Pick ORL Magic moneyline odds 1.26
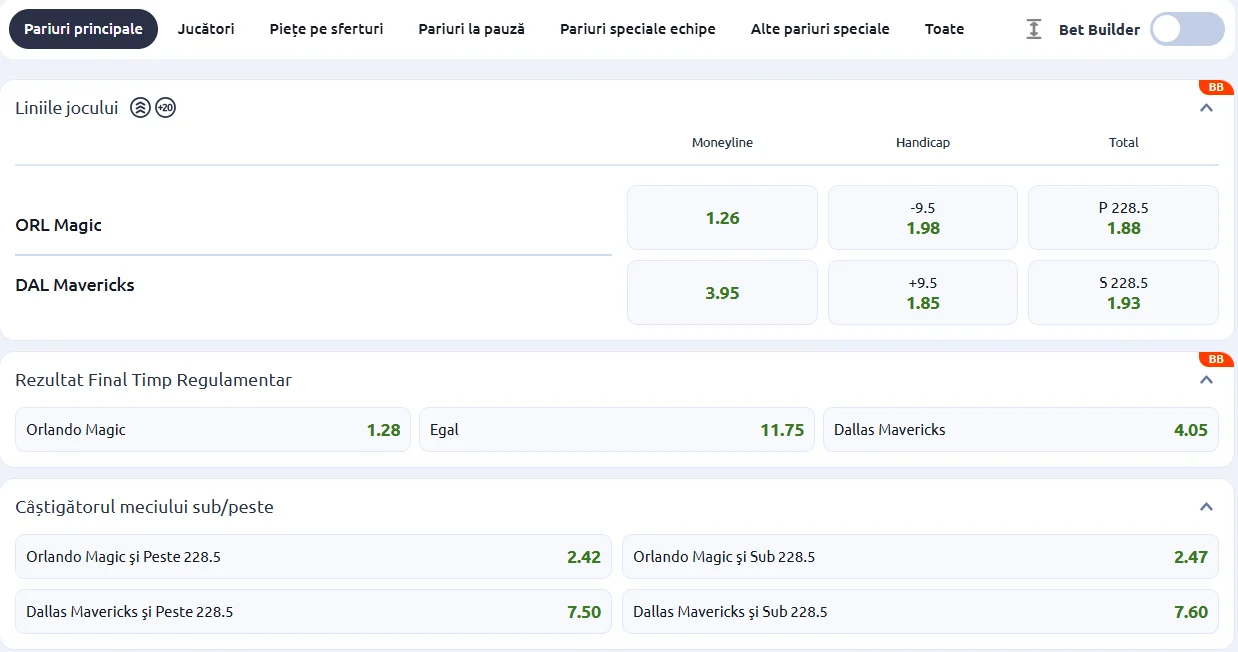Viewport: 1238px width, 652px height. pos(722,218)
